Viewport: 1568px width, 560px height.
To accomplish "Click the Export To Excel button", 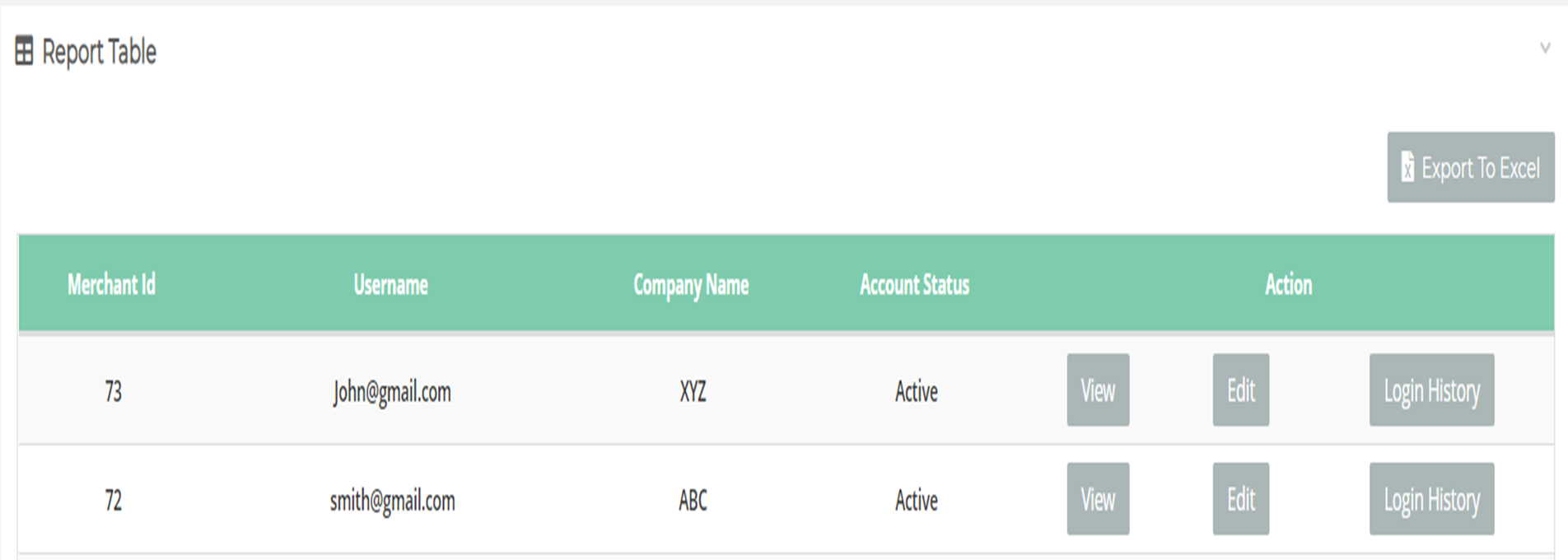I will pyautogui.click(x=1471, y=167).
